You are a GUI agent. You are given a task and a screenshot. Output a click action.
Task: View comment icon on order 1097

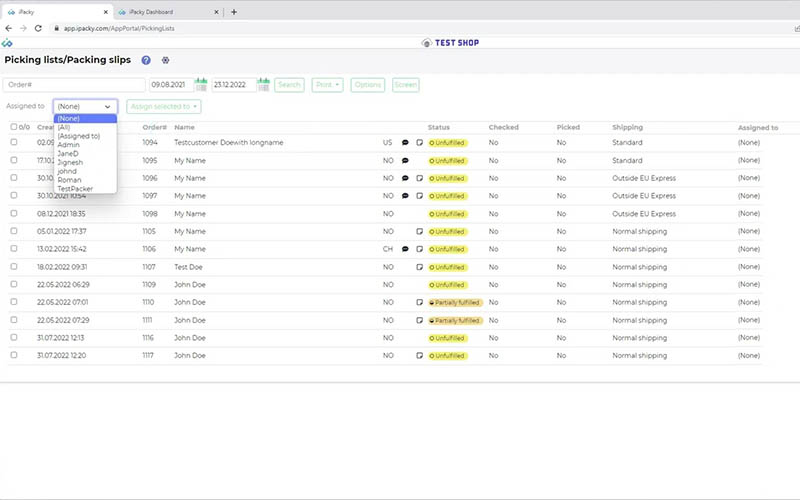(405, 196)
